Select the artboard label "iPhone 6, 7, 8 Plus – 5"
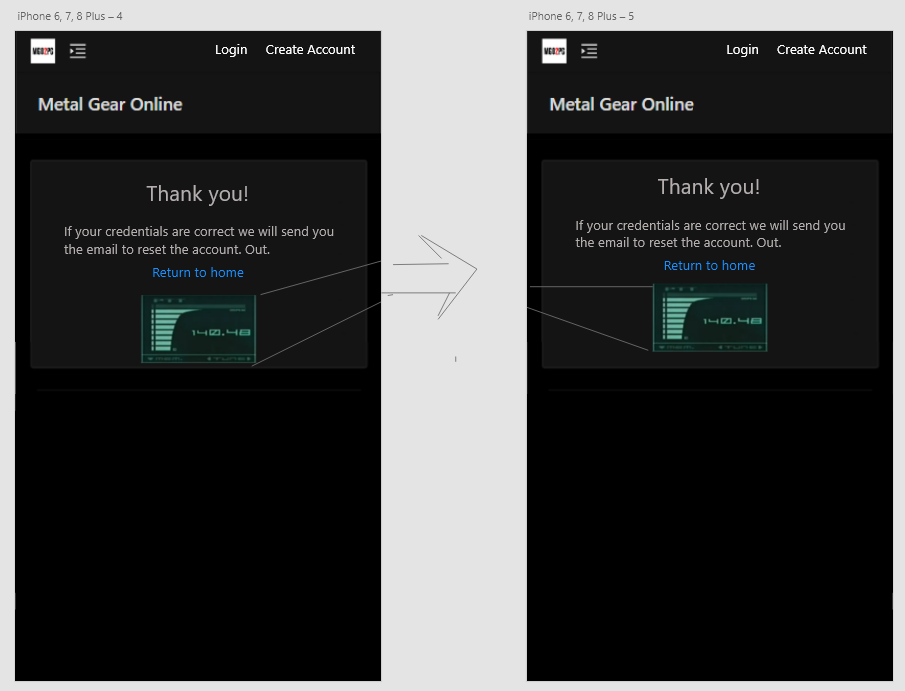The image size is (905, 691). point(581,17)
